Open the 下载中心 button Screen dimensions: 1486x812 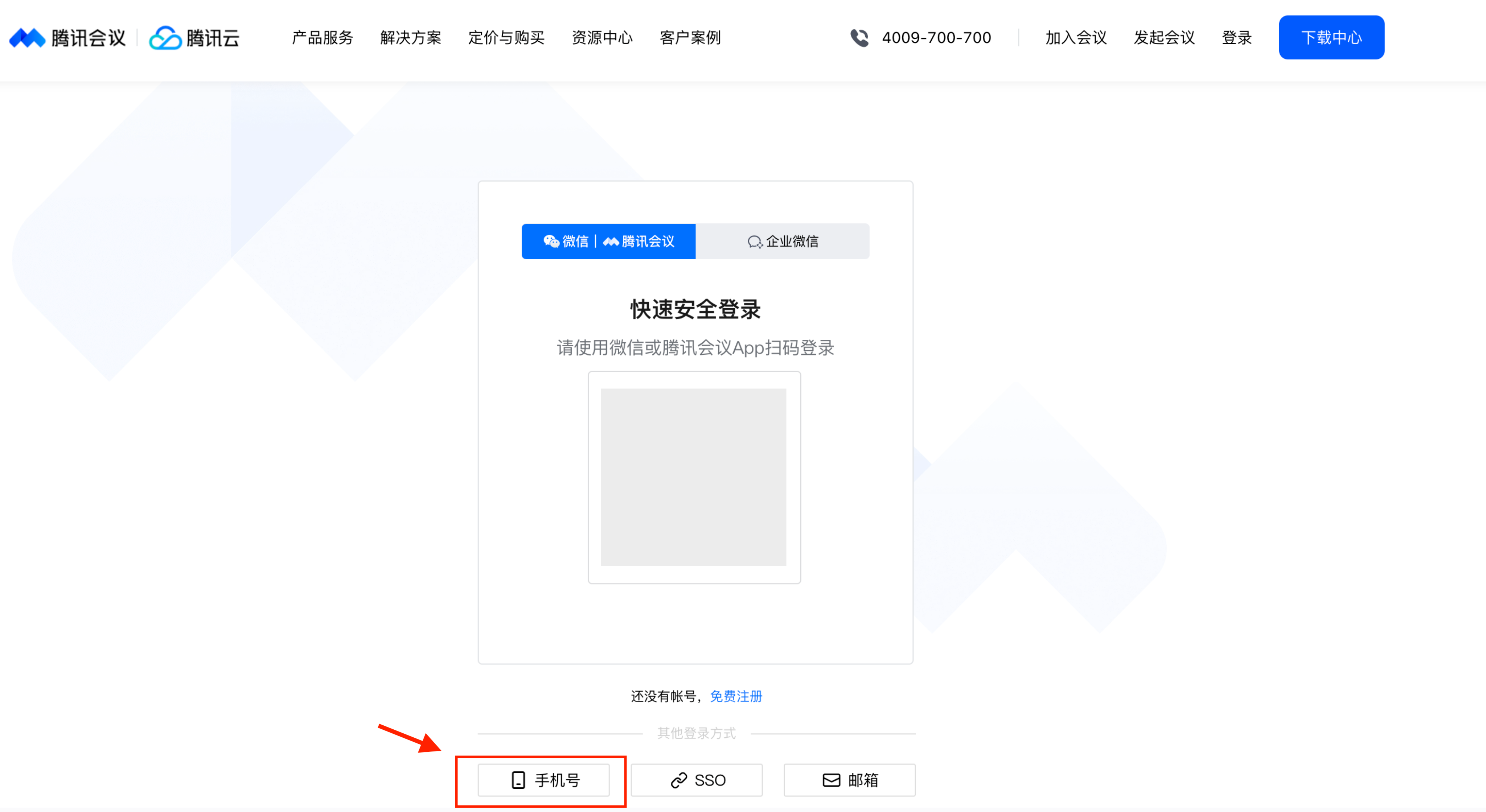[1331, 37]
